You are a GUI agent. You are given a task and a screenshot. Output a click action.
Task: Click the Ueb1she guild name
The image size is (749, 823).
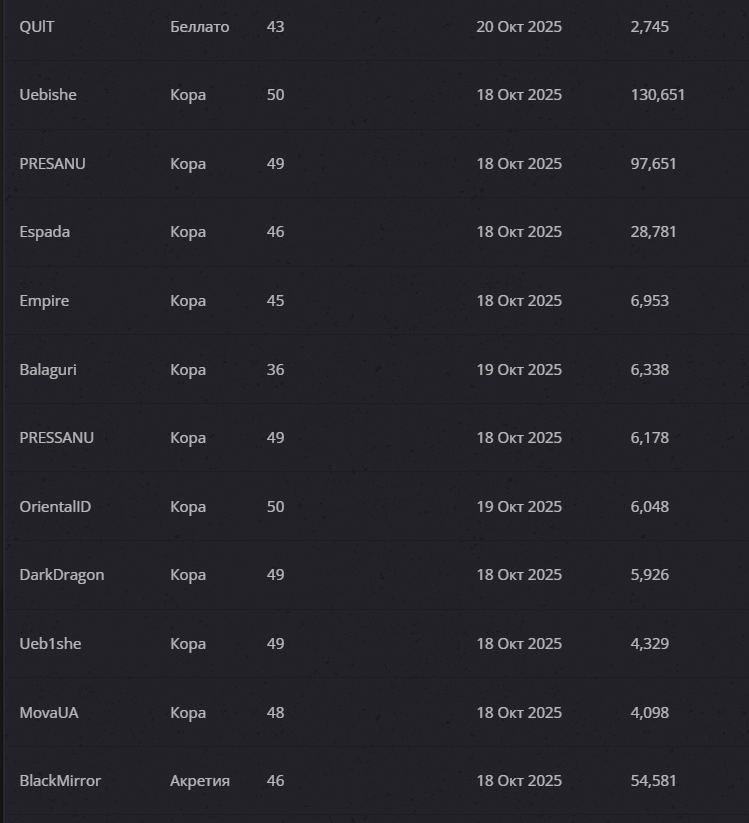point(50,644)
